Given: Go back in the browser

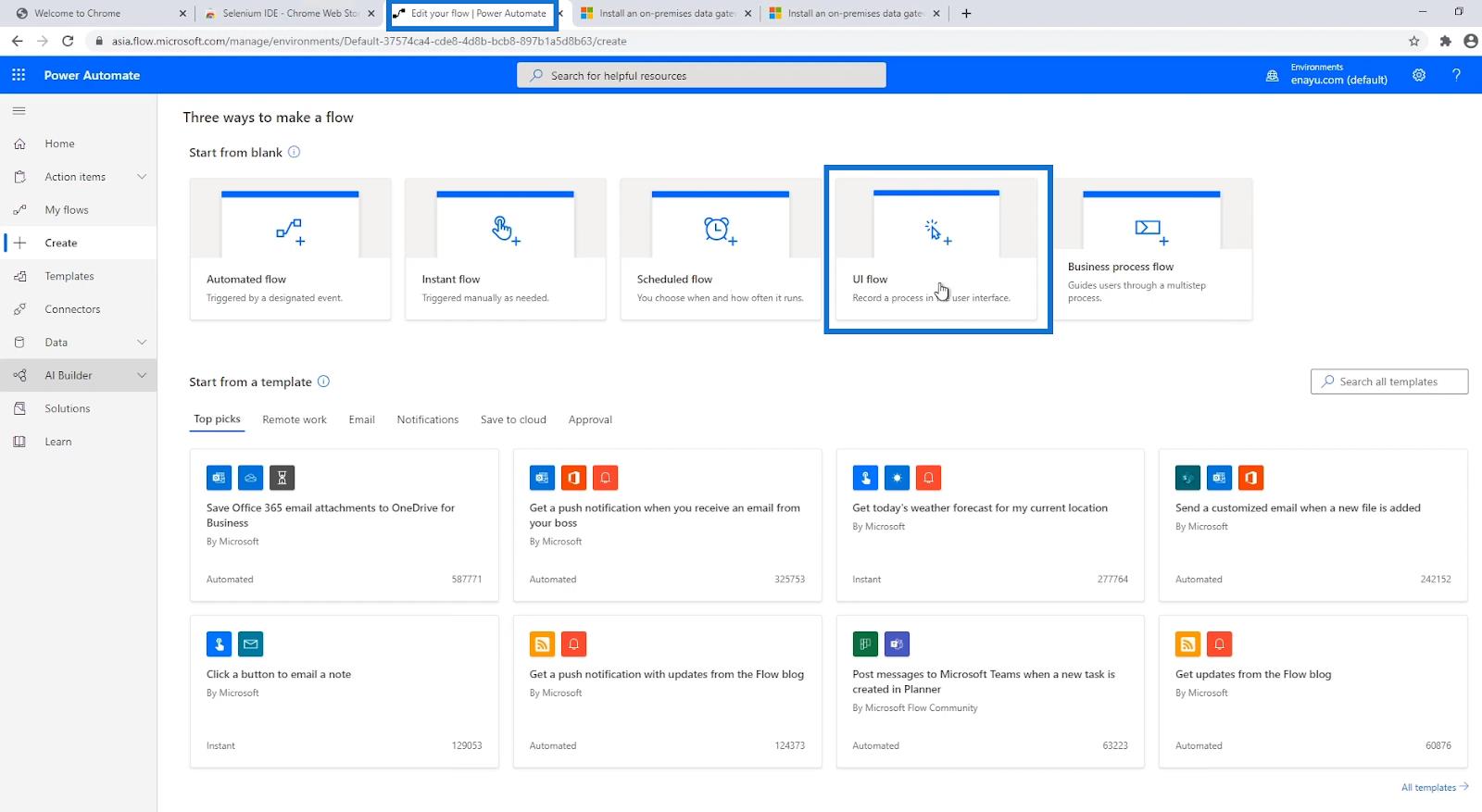Looking at the screenshot, I should 17,41.
